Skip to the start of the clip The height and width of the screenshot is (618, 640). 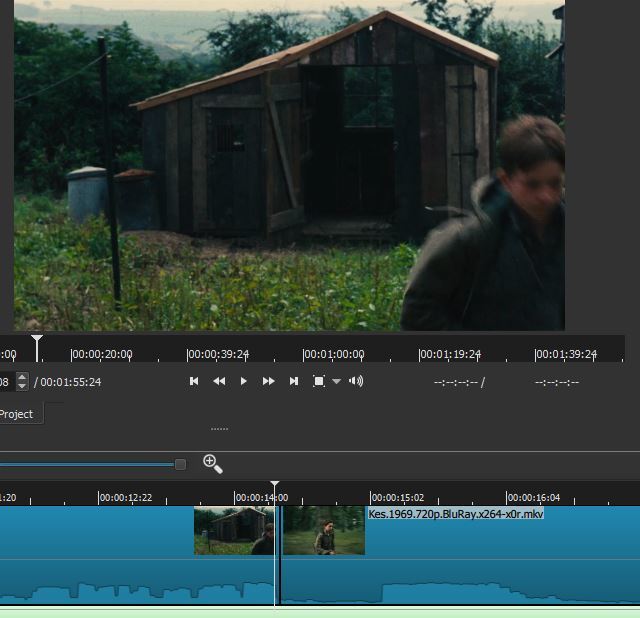194,381
